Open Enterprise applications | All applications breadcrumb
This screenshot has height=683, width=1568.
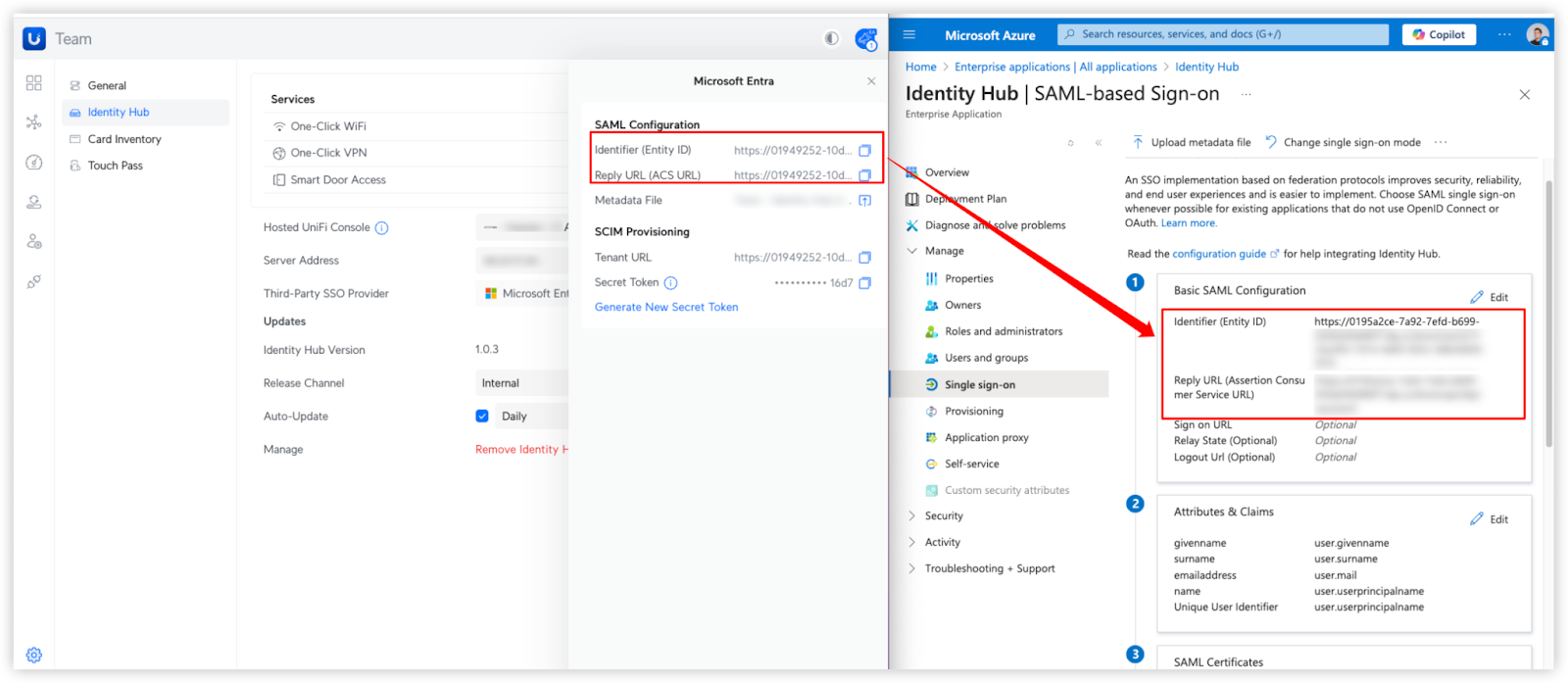[x=1055, y=67]
